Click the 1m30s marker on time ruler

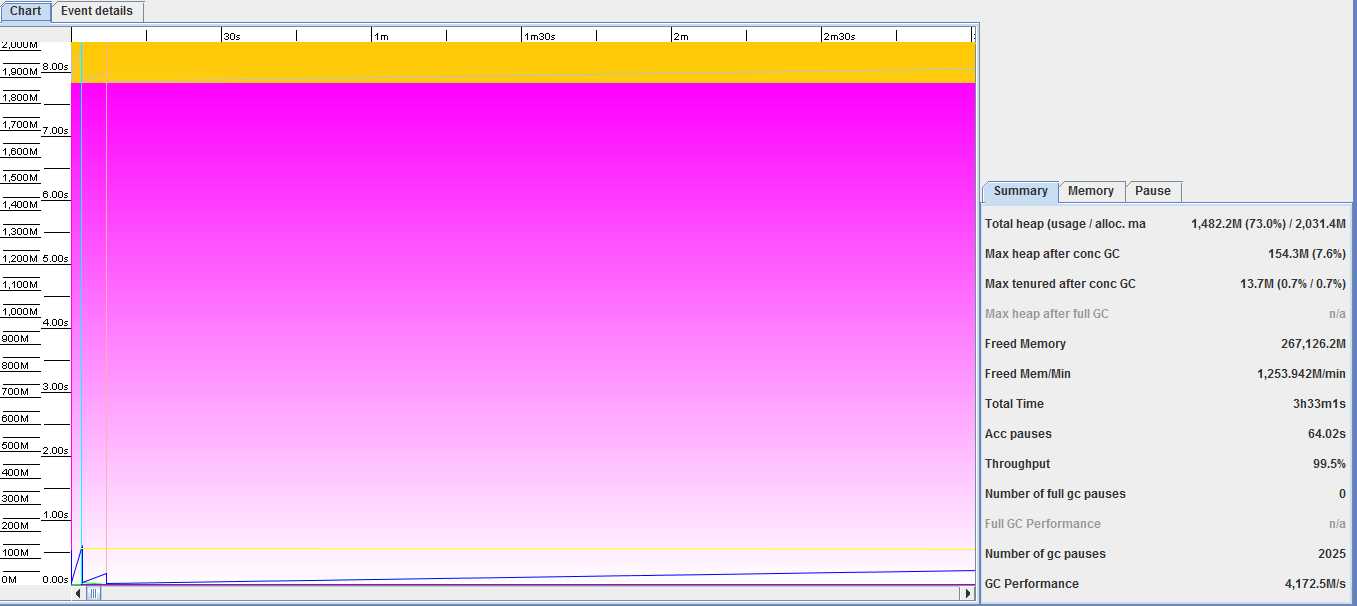tap(539, 36)
